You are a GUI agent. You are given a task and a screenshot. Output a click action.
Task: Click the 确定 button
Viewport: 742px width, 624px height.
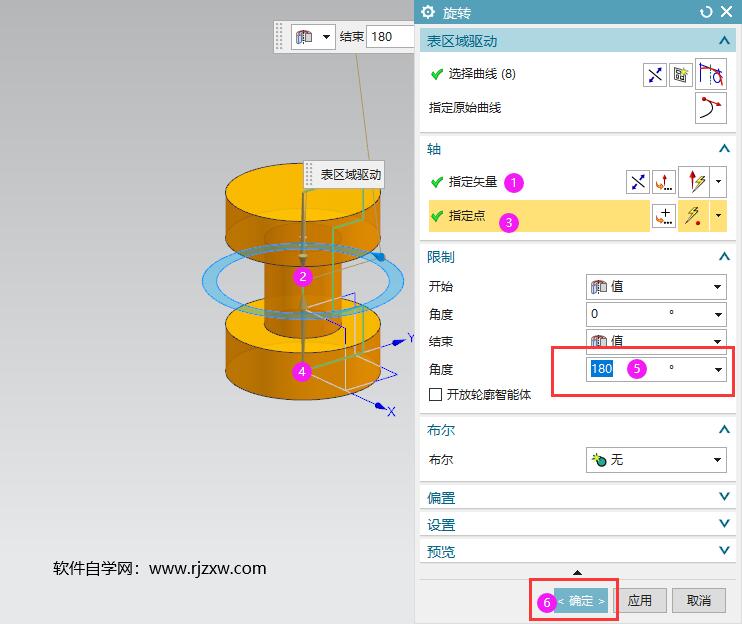[581, 601]
